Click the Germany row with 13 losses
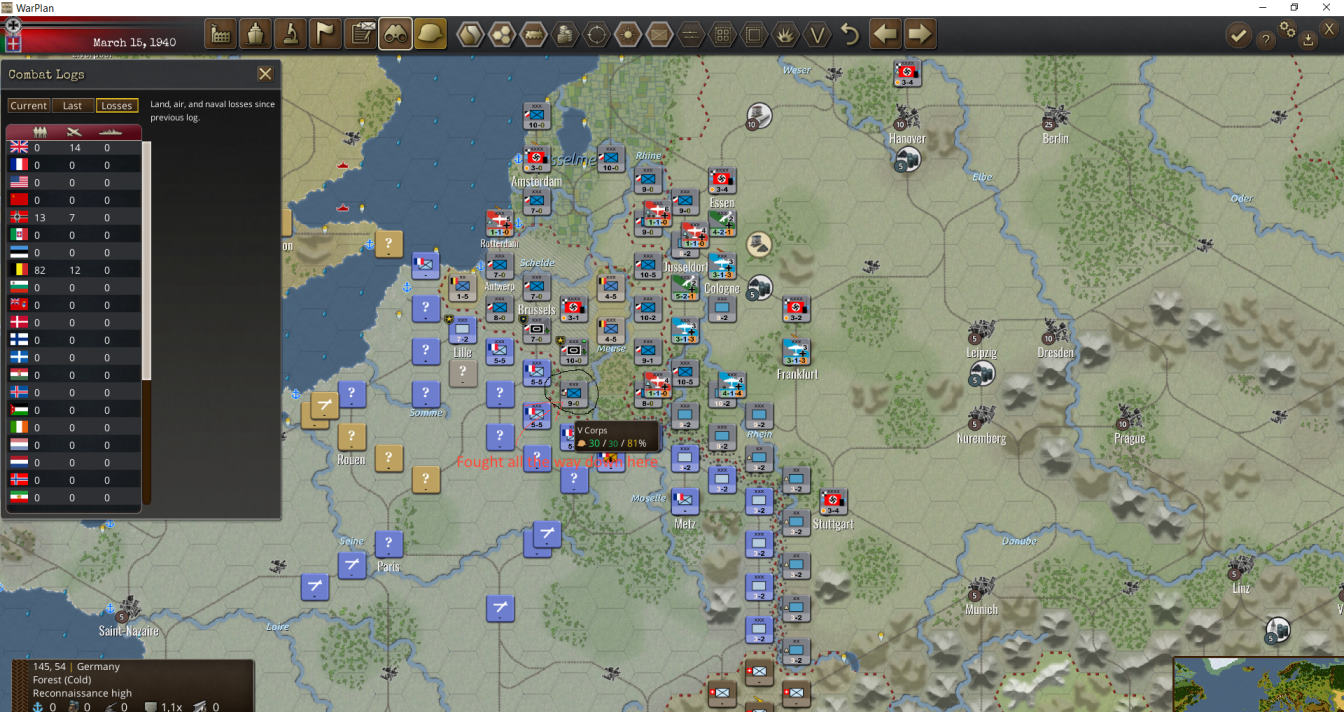The image size is (1344, 712). pos(74,218)
